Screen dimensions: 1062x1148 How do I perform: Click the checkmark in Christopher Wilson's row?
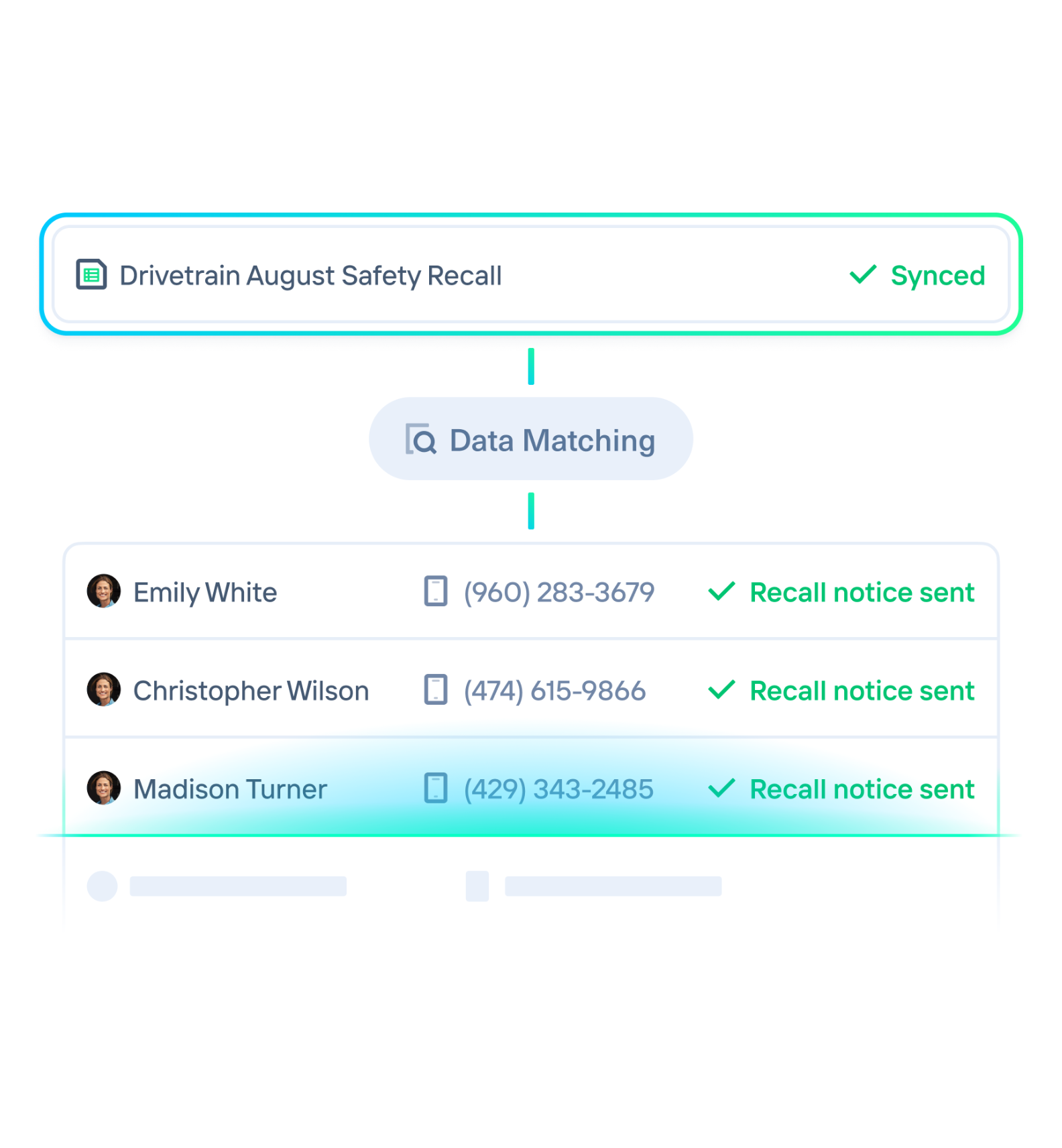[722, 689]
